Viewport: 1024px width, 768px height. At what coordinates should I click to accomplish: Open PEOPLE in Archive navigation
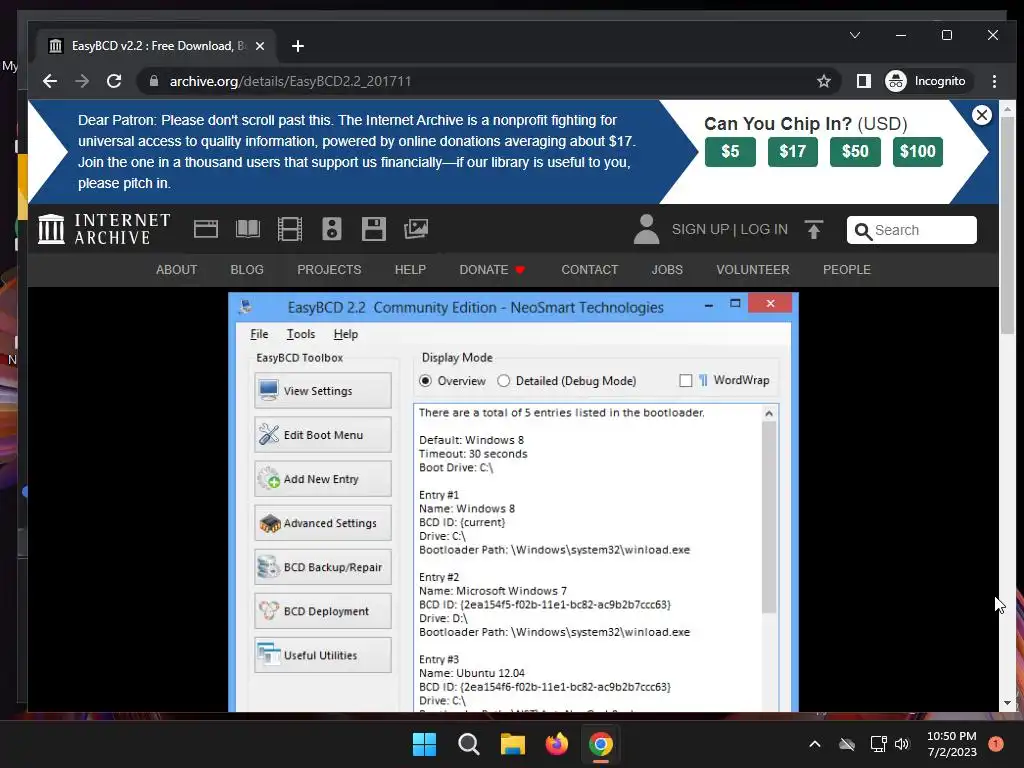tap(846, 270)
